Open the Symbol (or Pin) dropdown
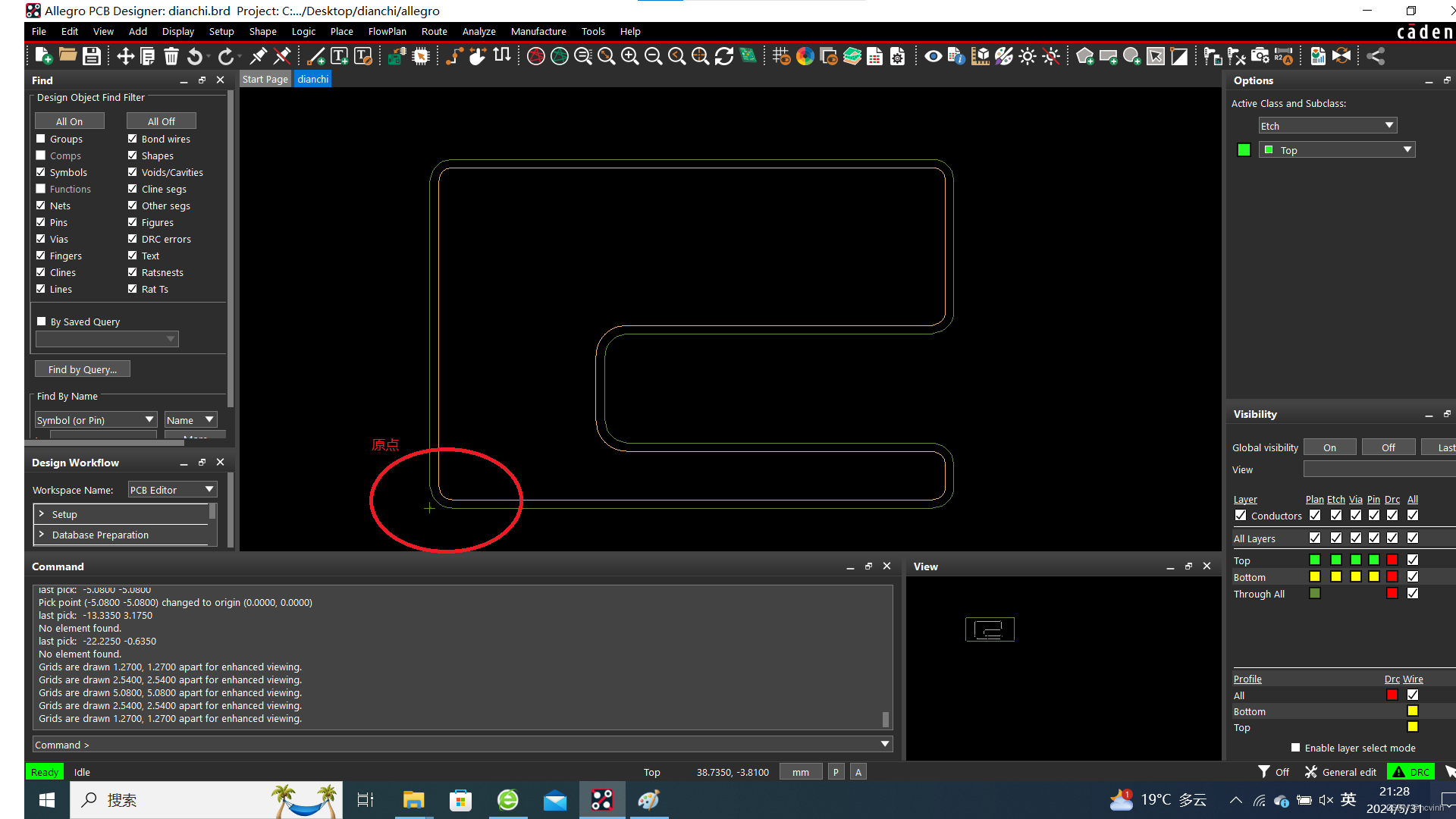1456x819 pixels. (96, 420)
